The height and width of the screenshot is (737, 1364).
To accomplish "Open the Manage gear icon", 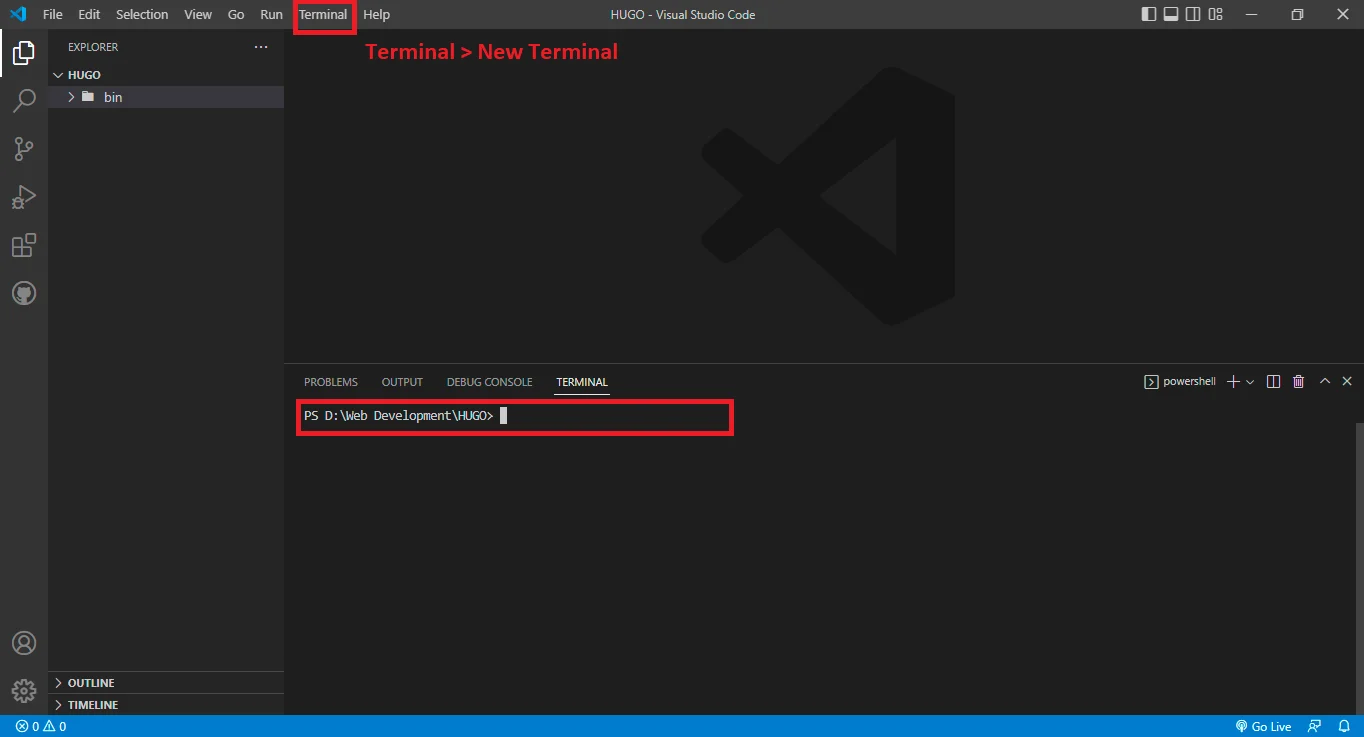I will (x=24, y=691).
